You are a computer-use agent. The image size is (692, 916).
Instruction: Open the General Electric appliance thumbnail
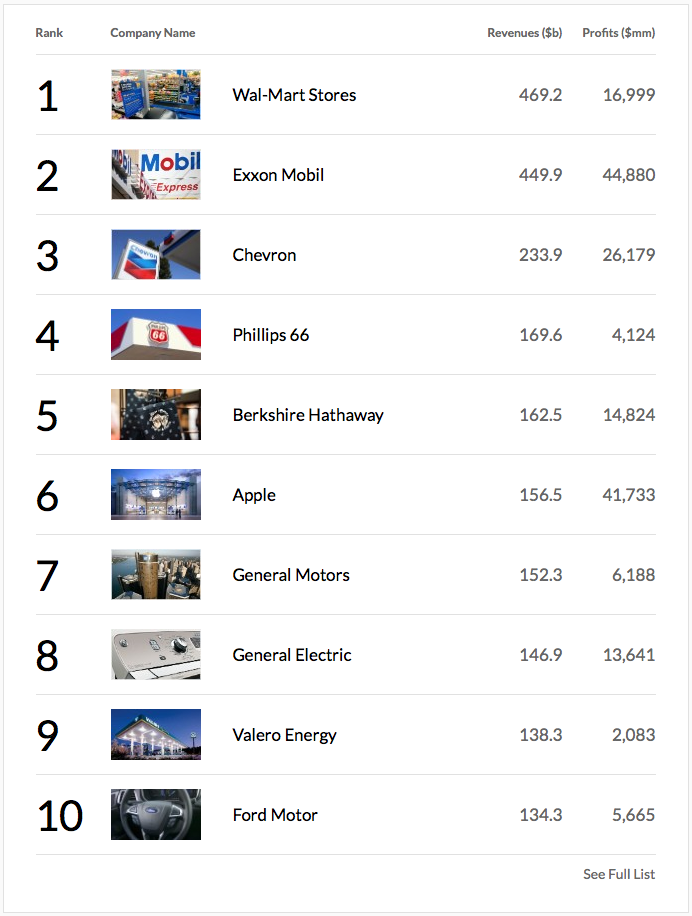click(x=155, y=655)
